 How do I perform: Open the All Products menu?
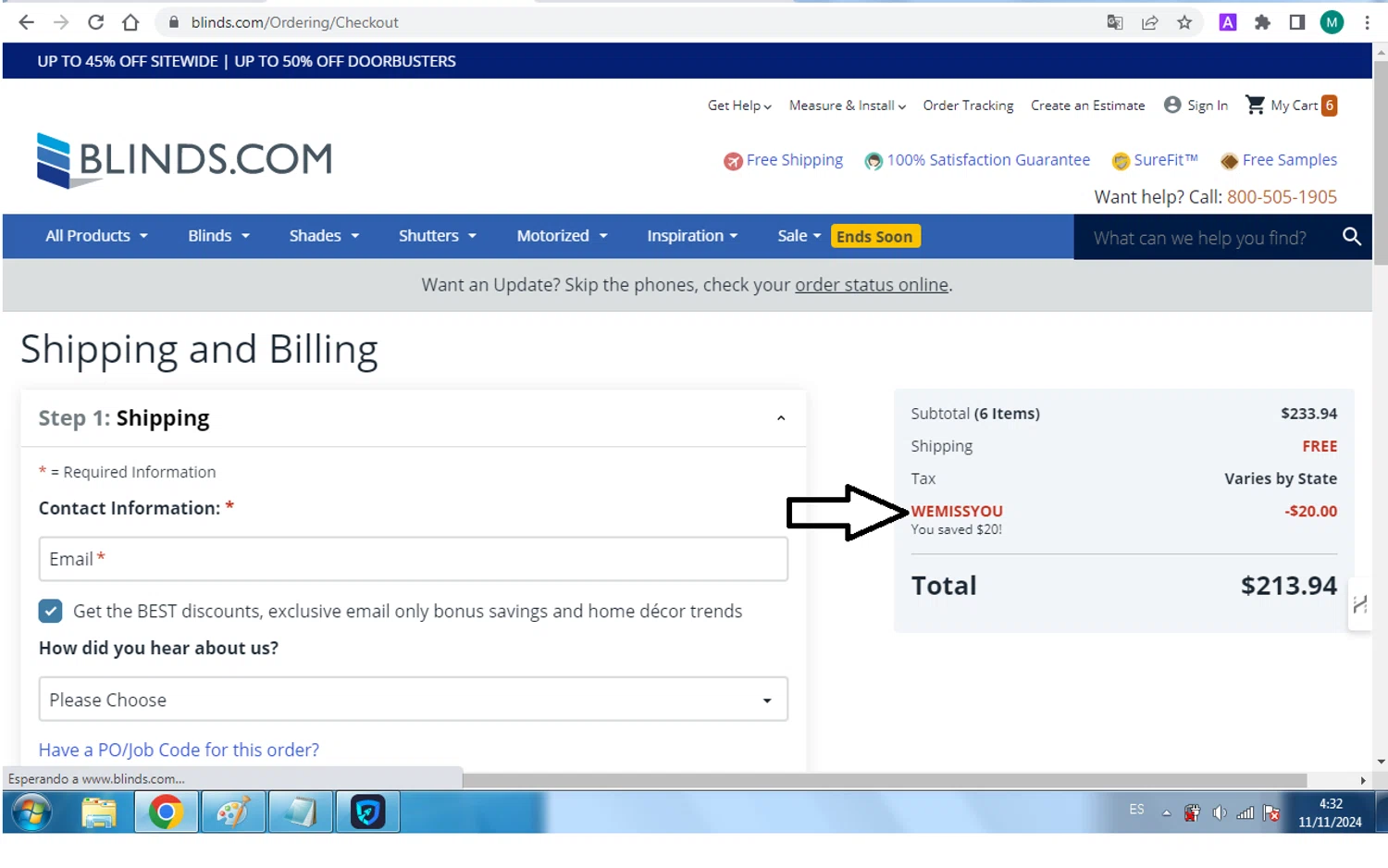(96, 236)
